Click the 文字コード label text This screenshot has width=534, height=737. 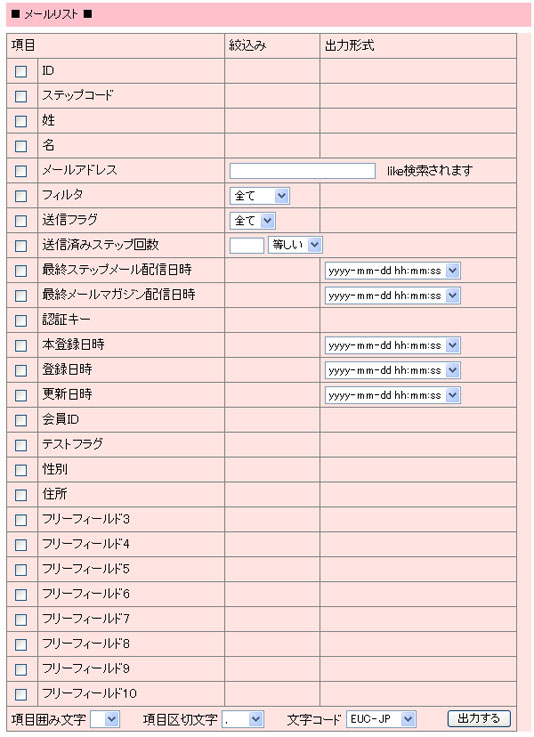(x=314, y=720)
